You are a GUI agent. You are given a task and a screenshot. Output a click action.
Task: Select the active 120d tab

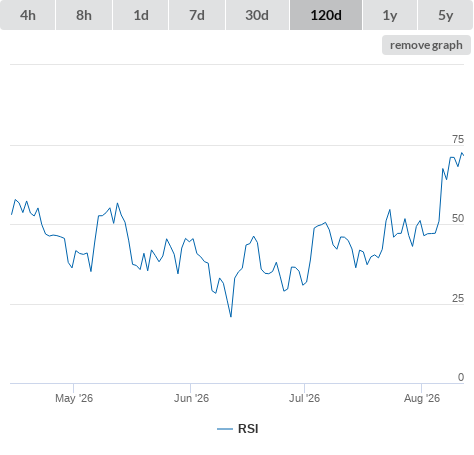pos(326,15)
